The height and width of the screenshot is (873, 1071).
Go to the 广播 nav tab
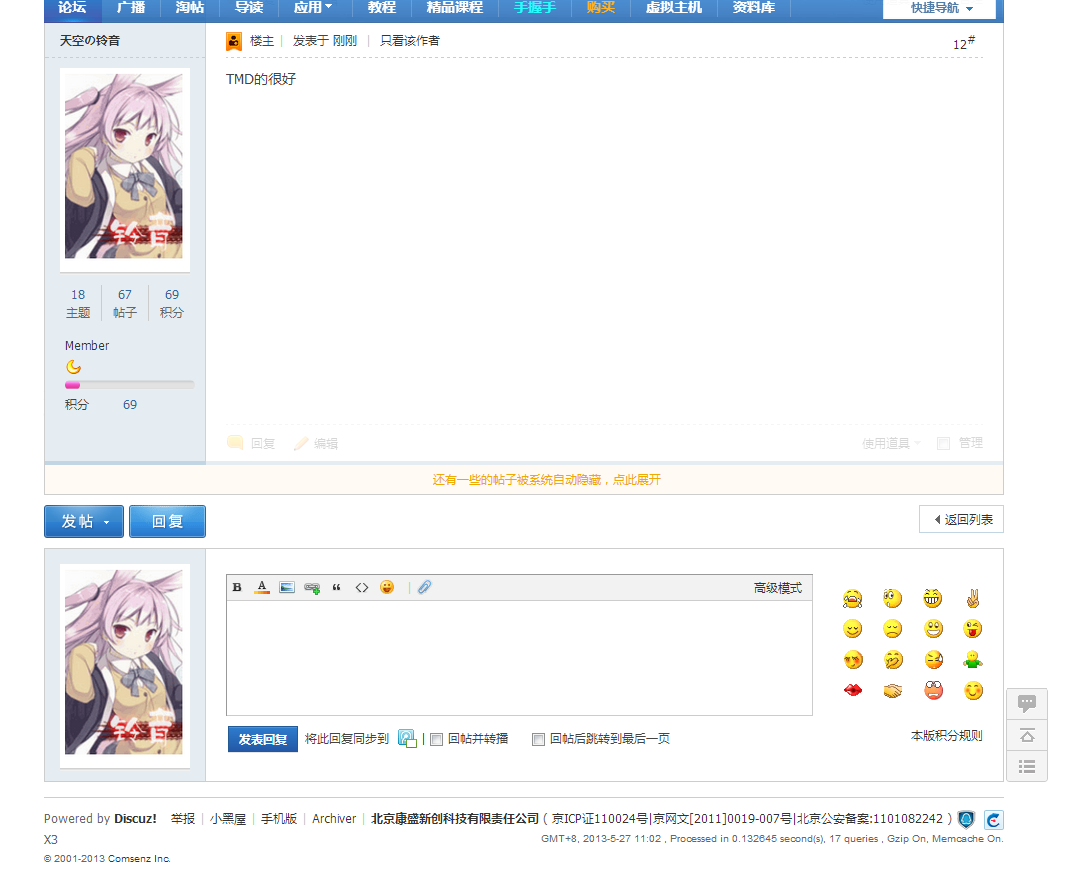pos(131,8)
